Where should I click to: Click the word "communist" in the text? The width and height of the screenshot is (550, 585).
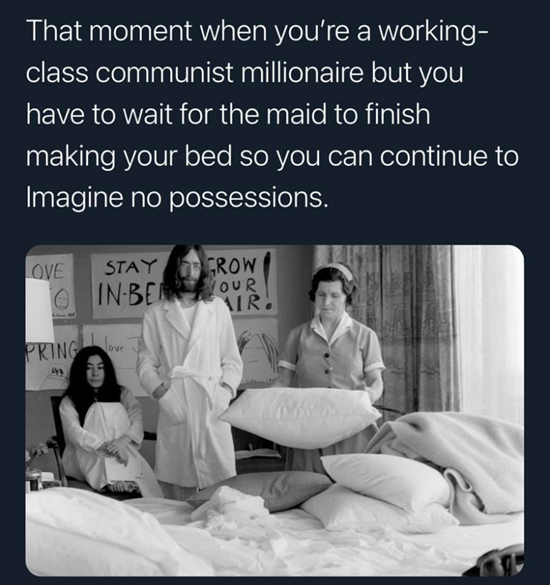pos(164,72)
